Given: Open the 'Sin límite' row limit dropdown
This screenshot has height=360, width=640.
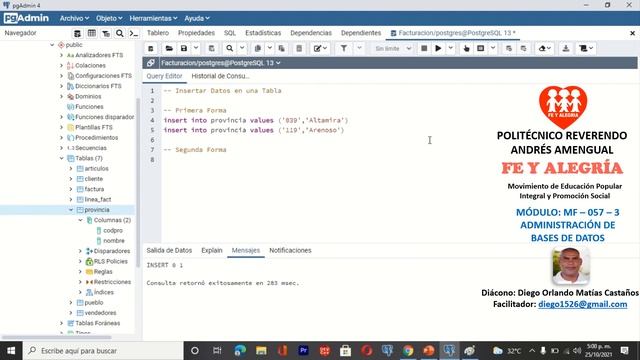Looking at the screenshot, I should tap(393, 49).
